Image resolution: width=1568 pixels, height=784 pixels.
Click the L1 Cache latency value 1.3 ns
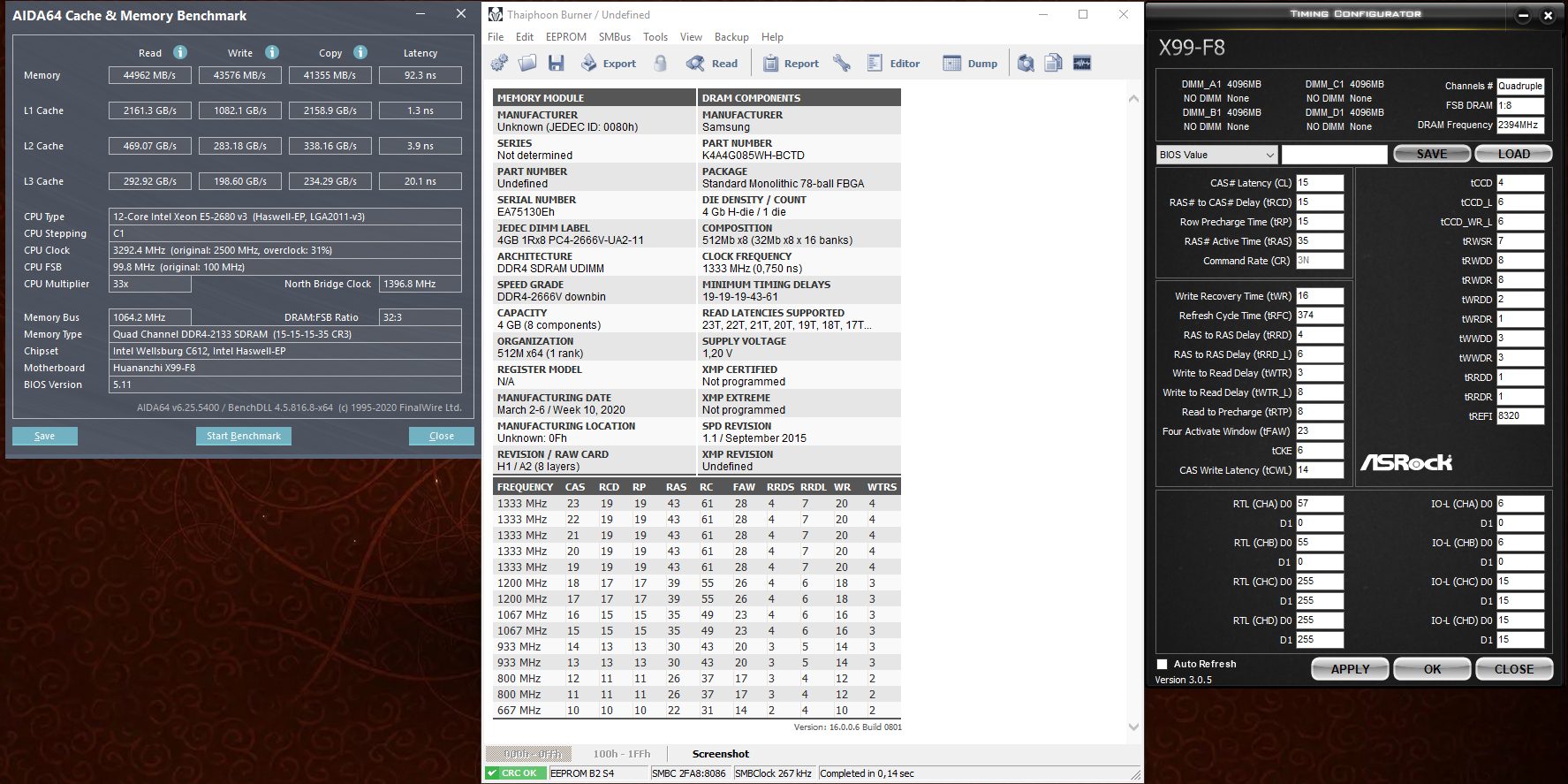pos(420,110)
